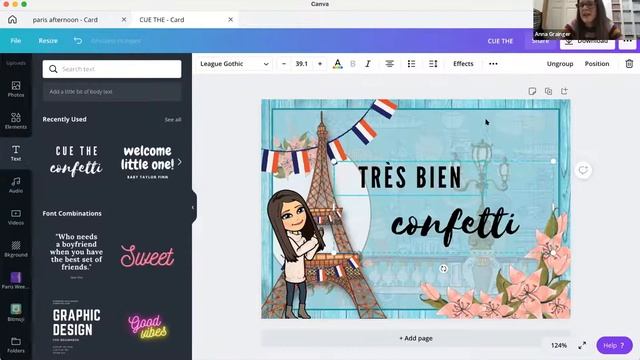
Task: Insert welcome little one text combination
Action: (x=147, y=162)
